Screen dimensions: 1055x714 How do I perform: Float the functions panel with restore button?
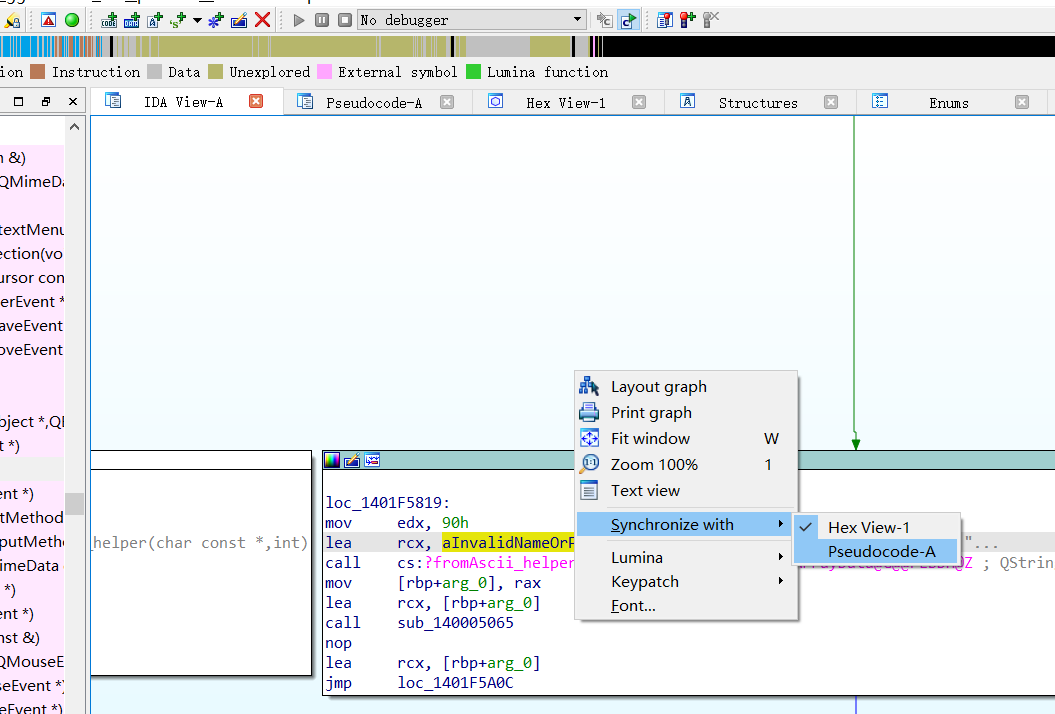click(x=46, y=102)
